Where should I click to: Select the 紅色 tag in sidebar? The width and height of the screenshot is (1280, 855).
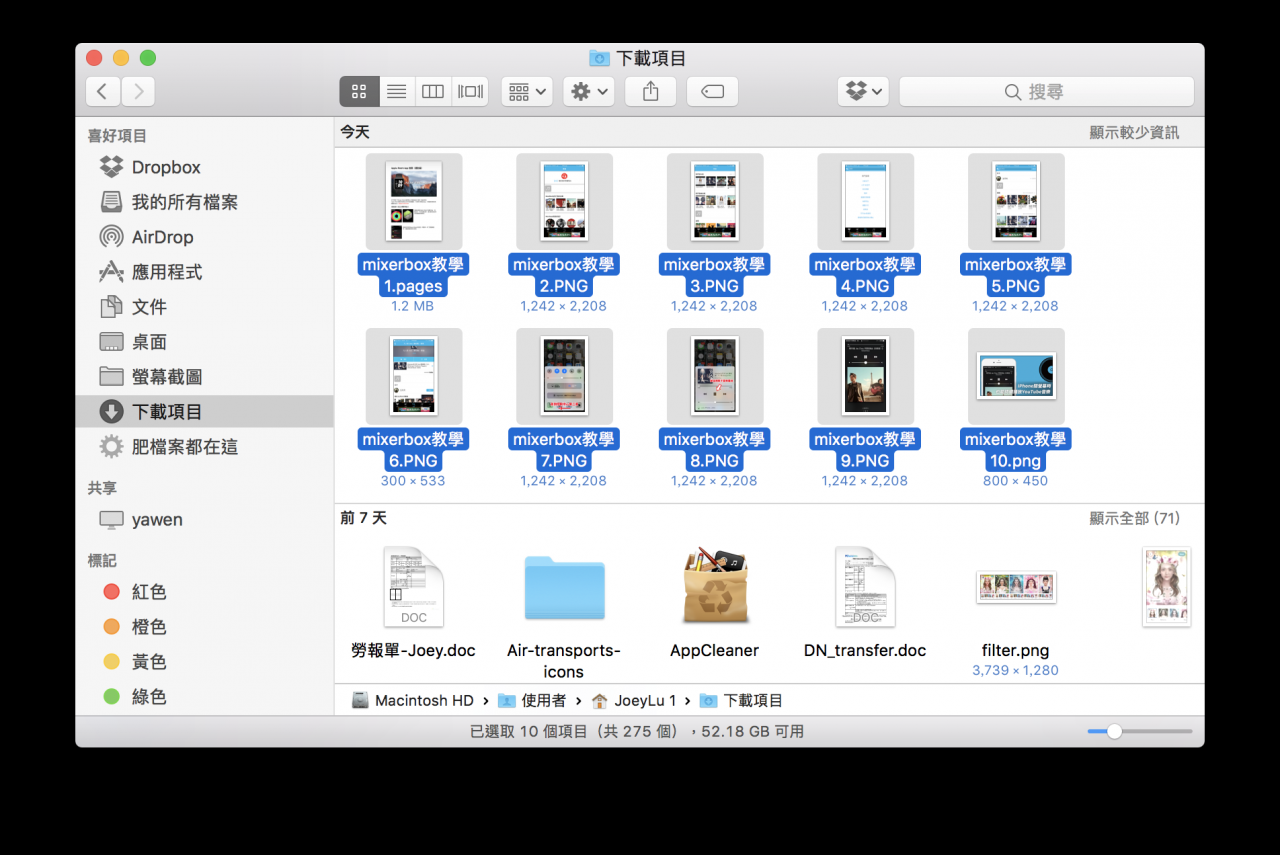point(148,591)
